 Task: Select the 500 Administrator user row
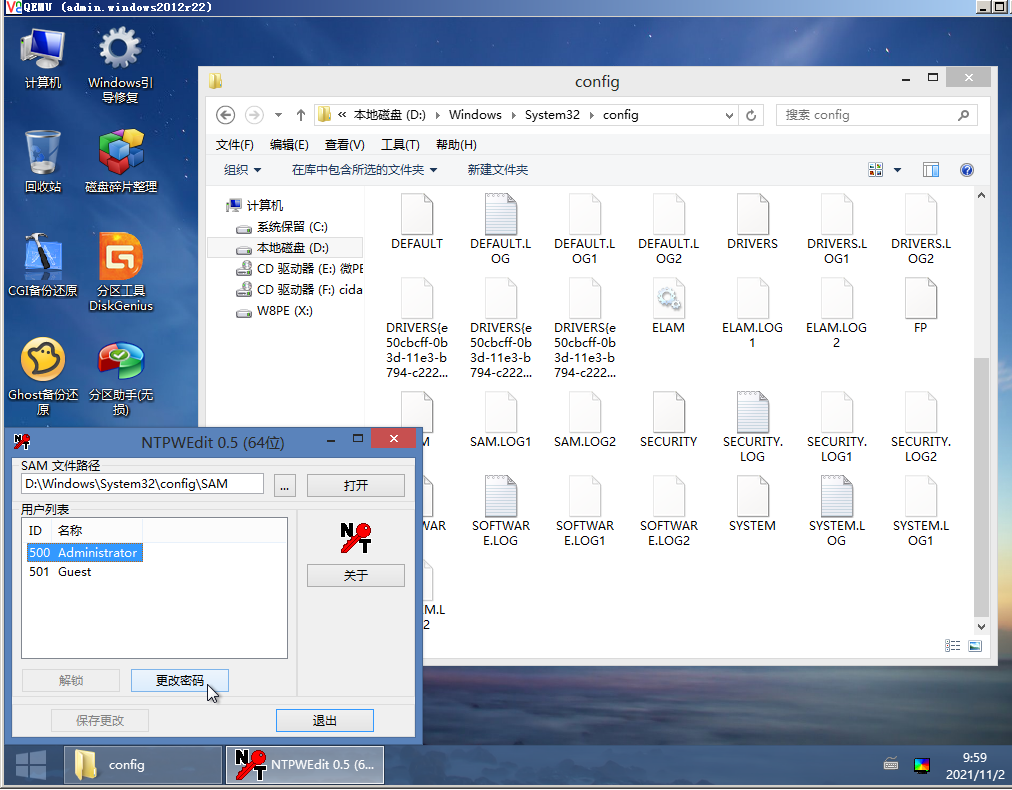click(85, 552)
